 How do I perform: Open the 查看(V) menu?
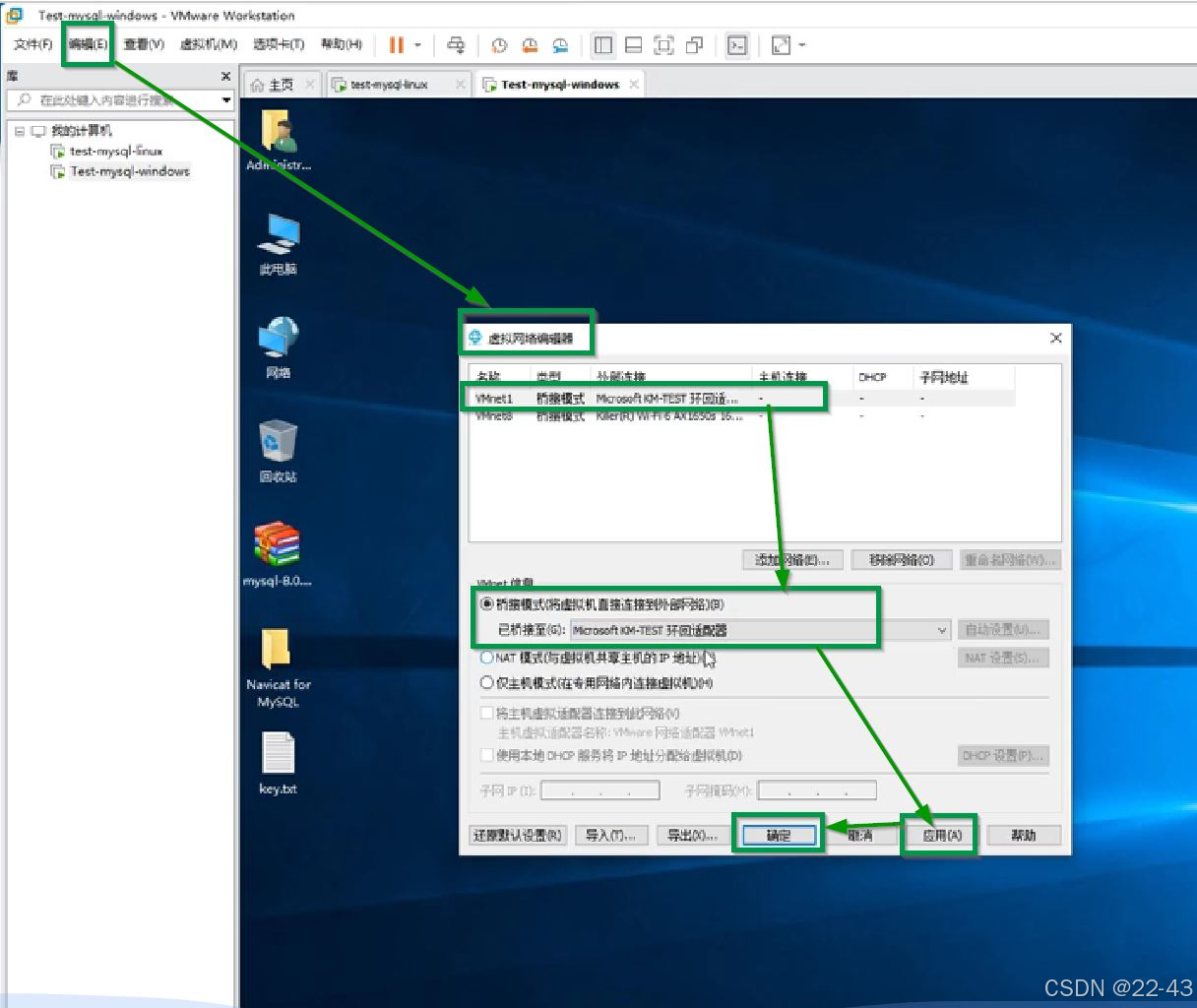click(144, 44)
